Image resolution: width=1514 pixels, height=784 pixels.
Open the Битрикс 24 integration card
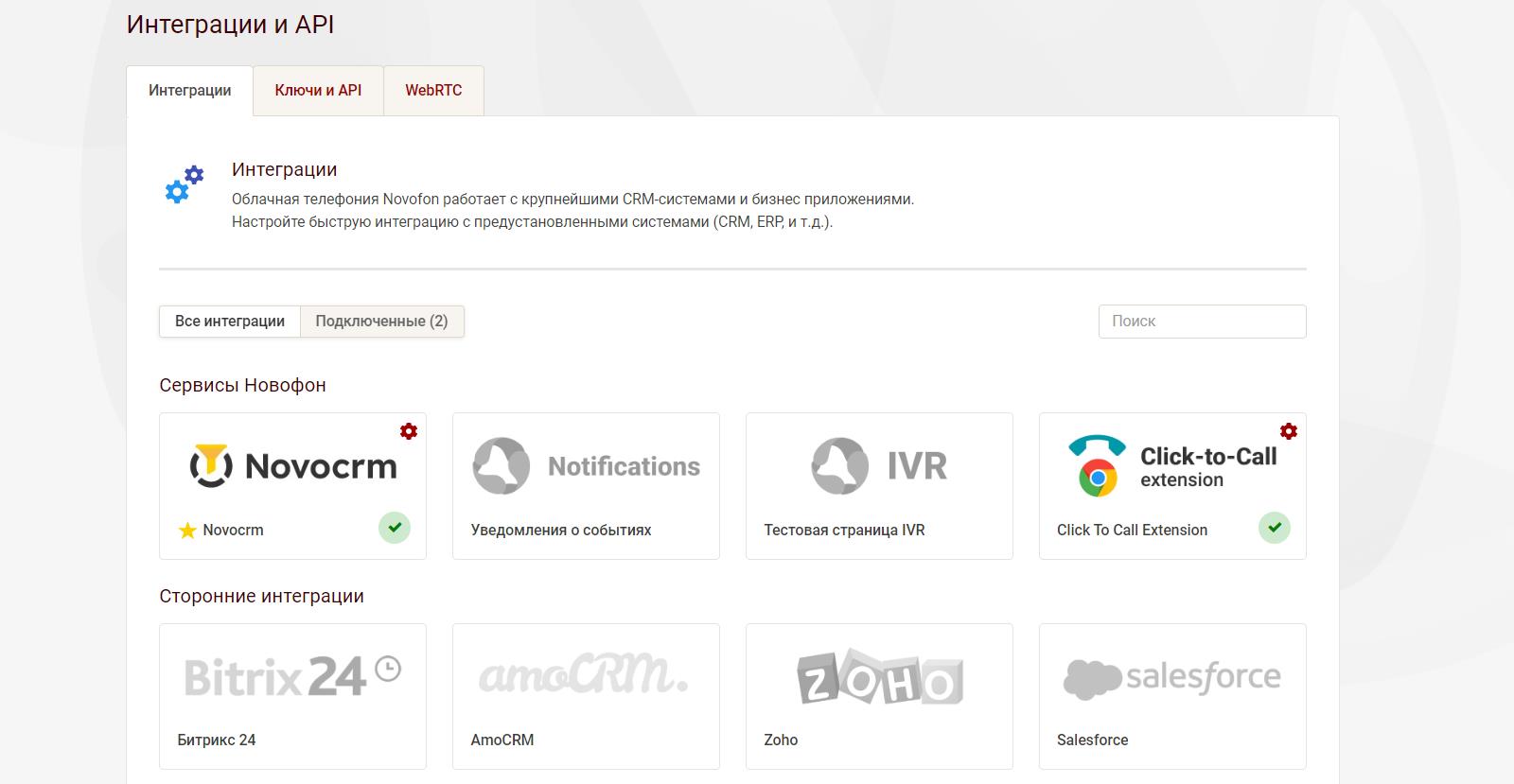pos(292,695)
